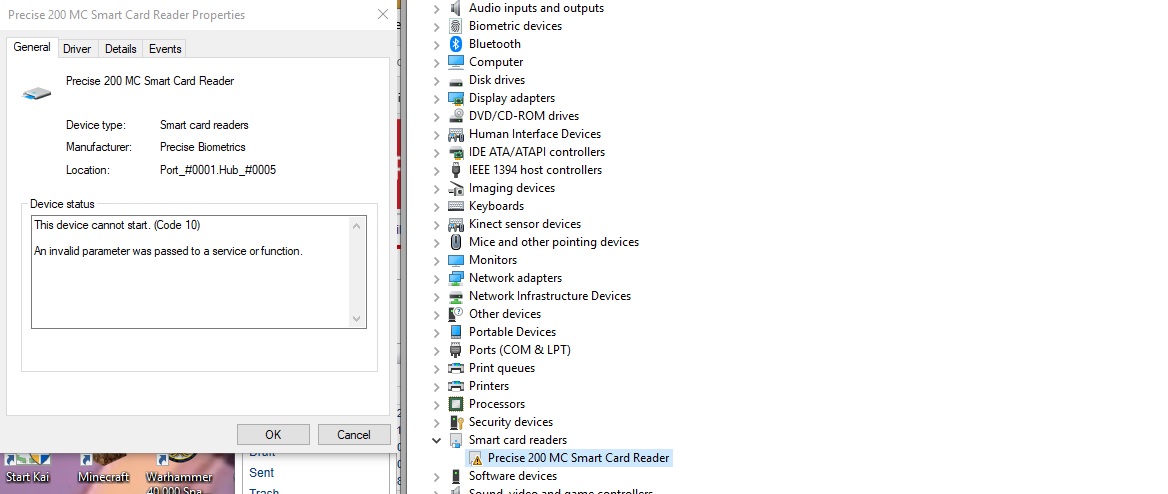1168x494 pixels.
Task: Expand the Keyboards node
Action: click(x=437, y=206)
